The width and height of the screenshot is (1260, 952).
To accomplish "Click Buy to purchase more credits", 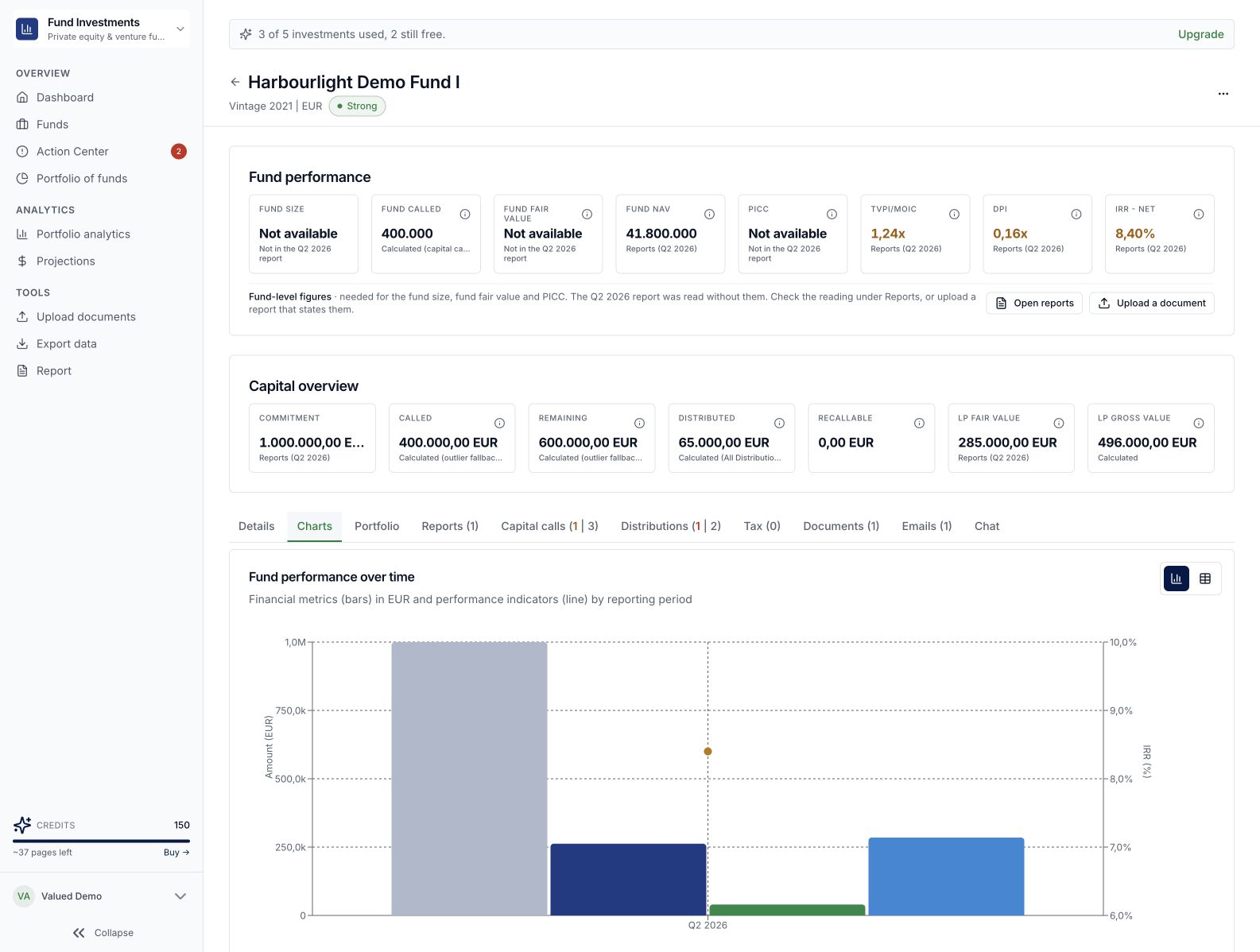I will click(176, 853).
